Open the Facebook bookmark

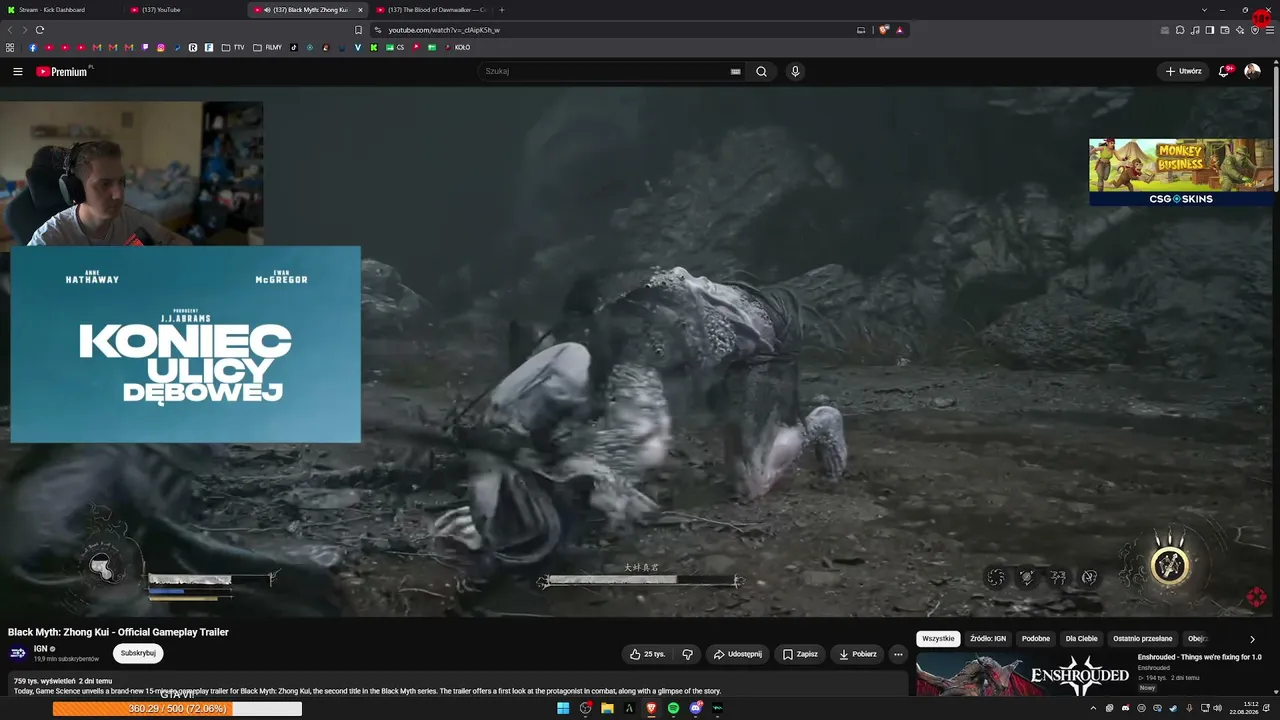[x=33, y=47]
